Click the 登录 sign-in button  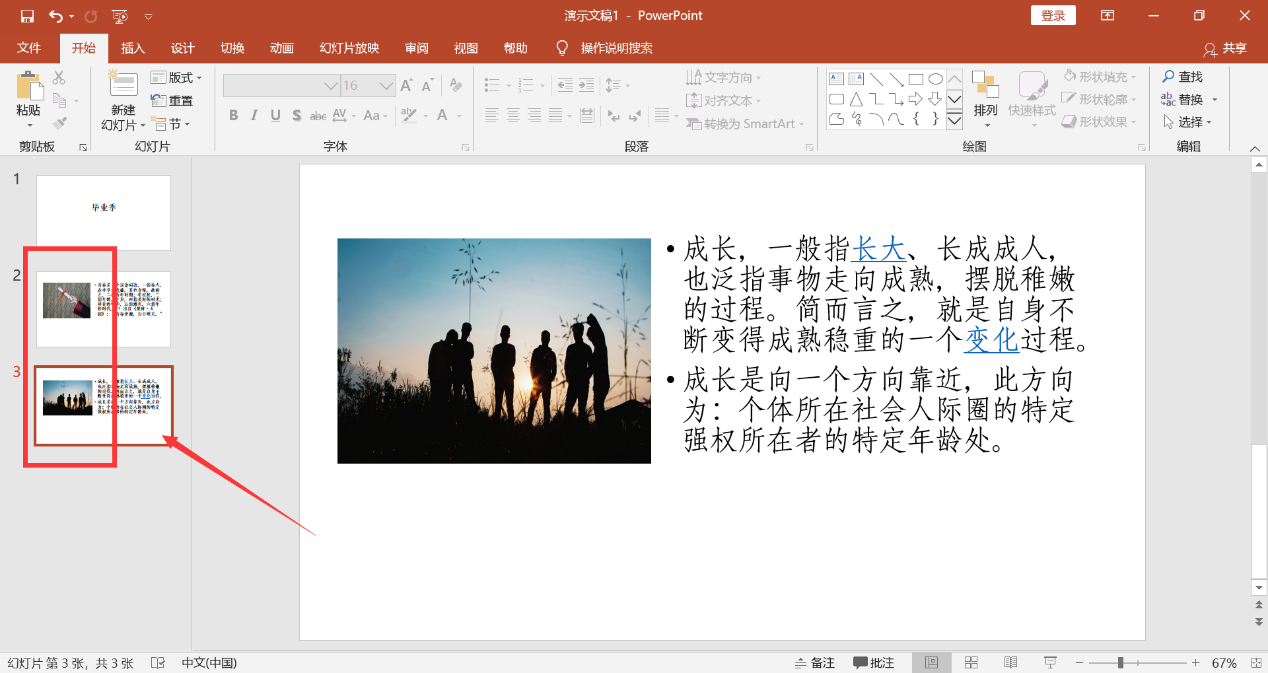1053,15
